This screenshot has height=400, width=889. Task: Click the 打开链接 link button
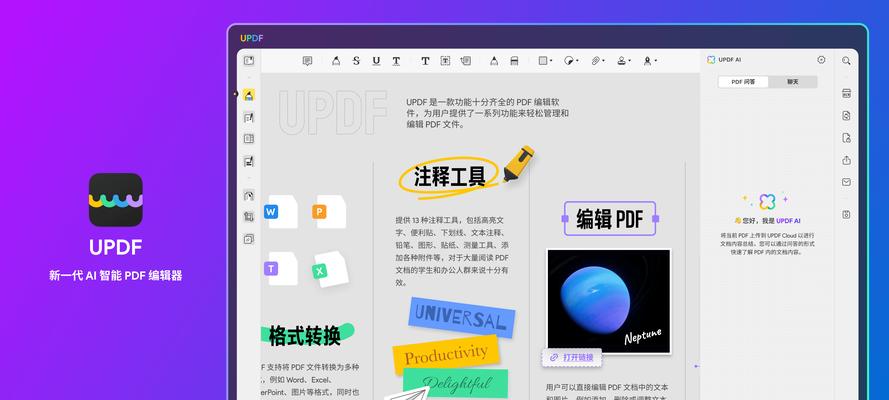[x=572, y=358]
